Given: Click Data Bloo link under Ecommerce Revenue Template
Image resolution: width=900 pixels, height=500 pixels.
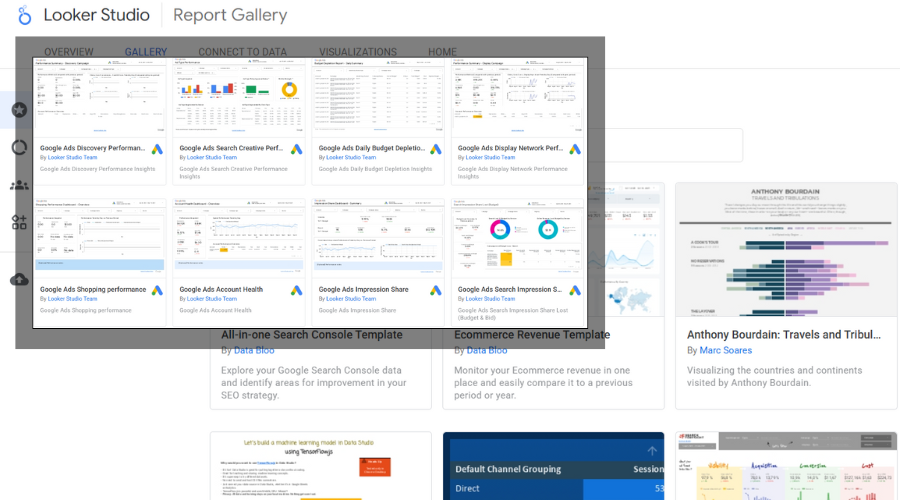Looking at the screenshot, I should (486, 351).
